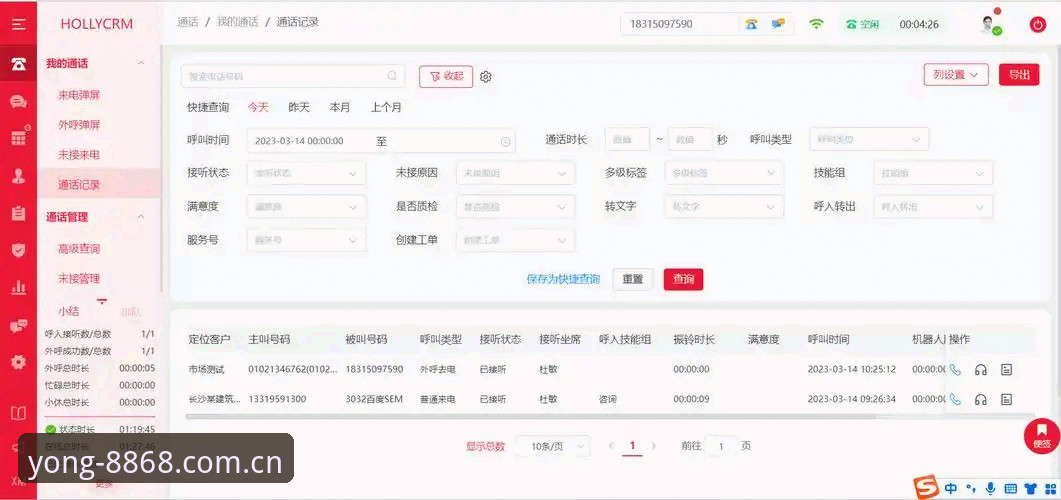The height and width of the screenshot is (500, 1061).
Task: Open the shield check icon in the red sidebar
Action: (18, 250)
